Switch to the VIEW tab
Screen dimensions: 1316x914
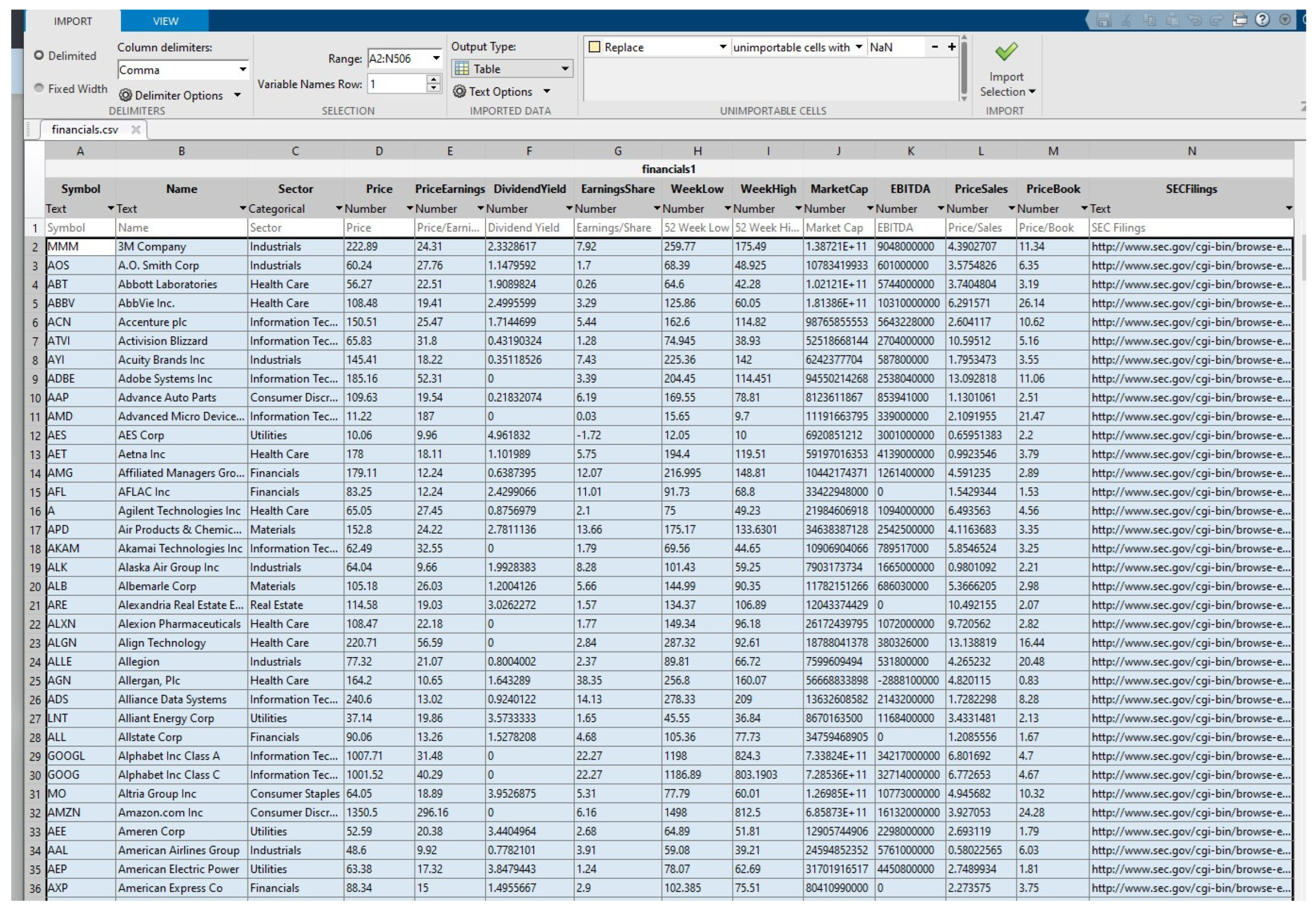pyautogui.click(x=166, y=21)
